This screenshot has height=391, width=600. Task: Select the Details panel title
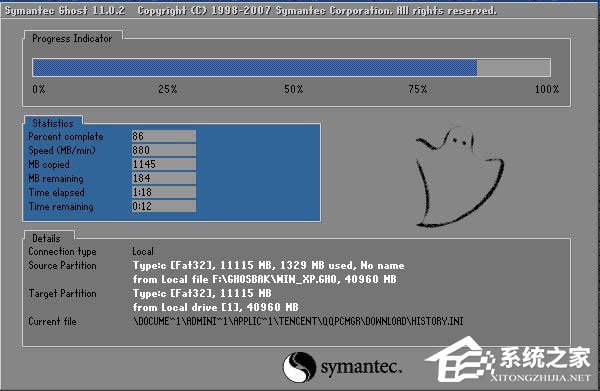click(x=46, y=238)
